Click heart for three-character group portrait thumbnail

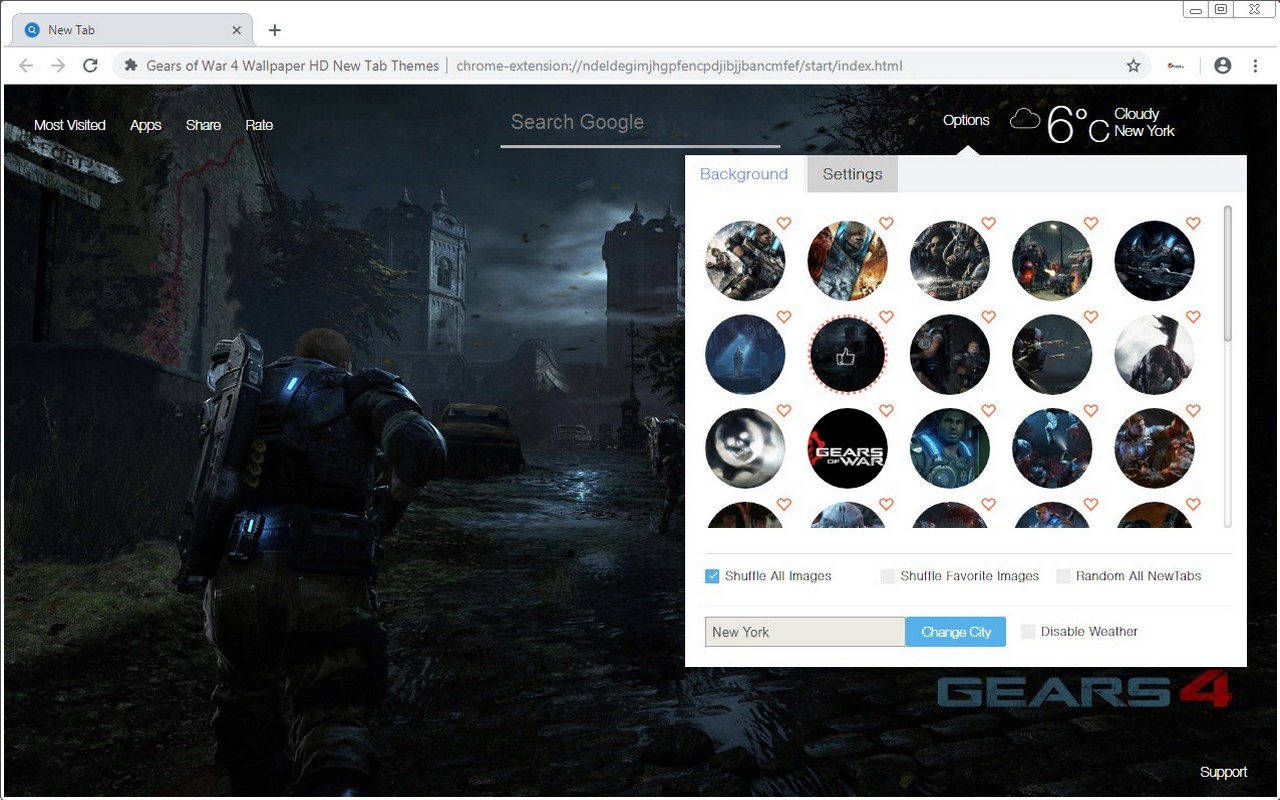point(989,224)
